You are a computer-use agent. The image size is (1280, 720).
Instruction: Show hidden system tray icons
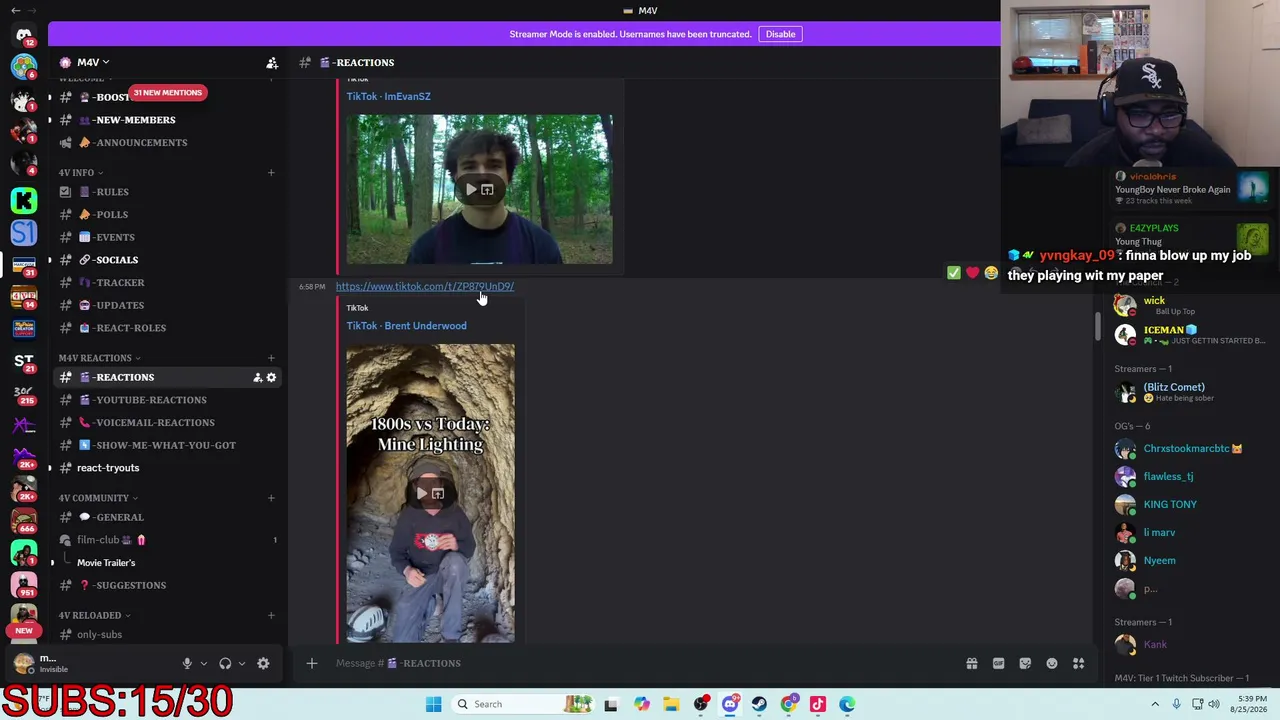tap(1155, 704)
